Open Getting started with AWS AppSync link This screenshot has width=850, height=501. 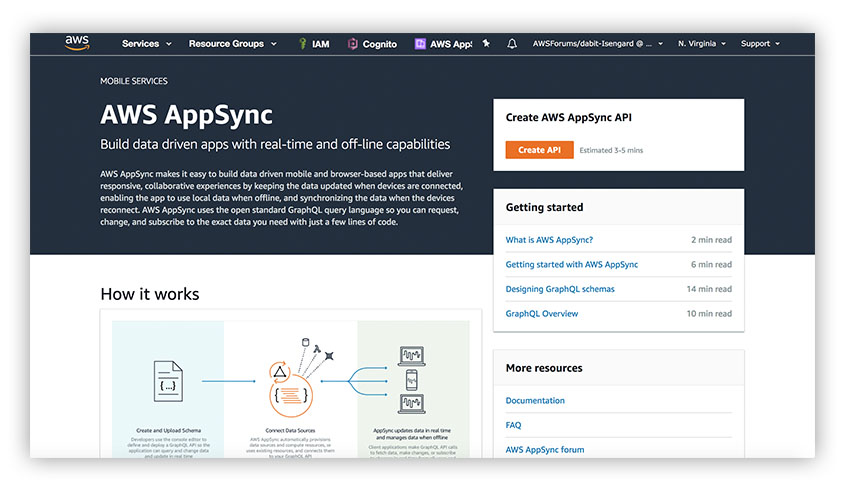coord(571,264)
